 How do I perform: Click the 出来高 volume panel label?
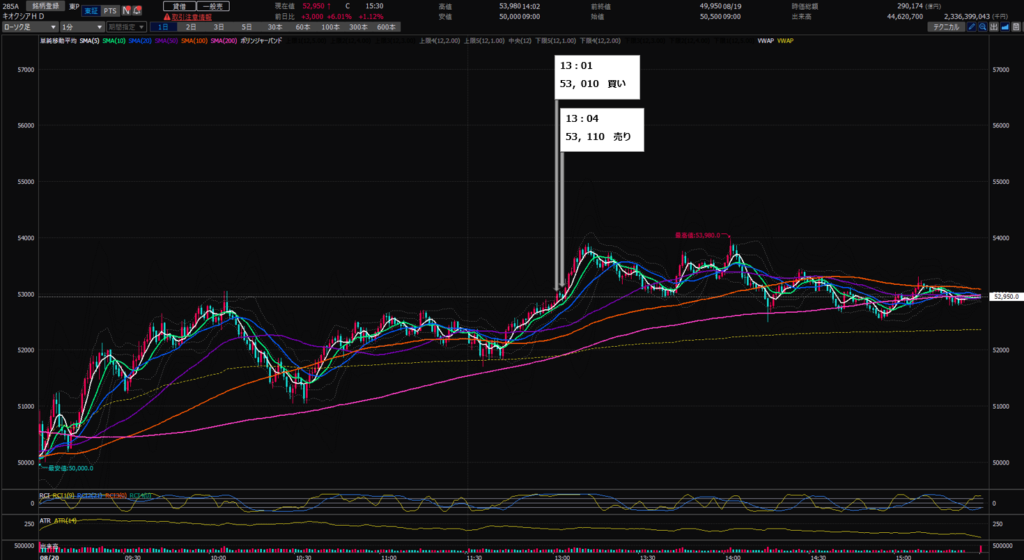(49, 545)
